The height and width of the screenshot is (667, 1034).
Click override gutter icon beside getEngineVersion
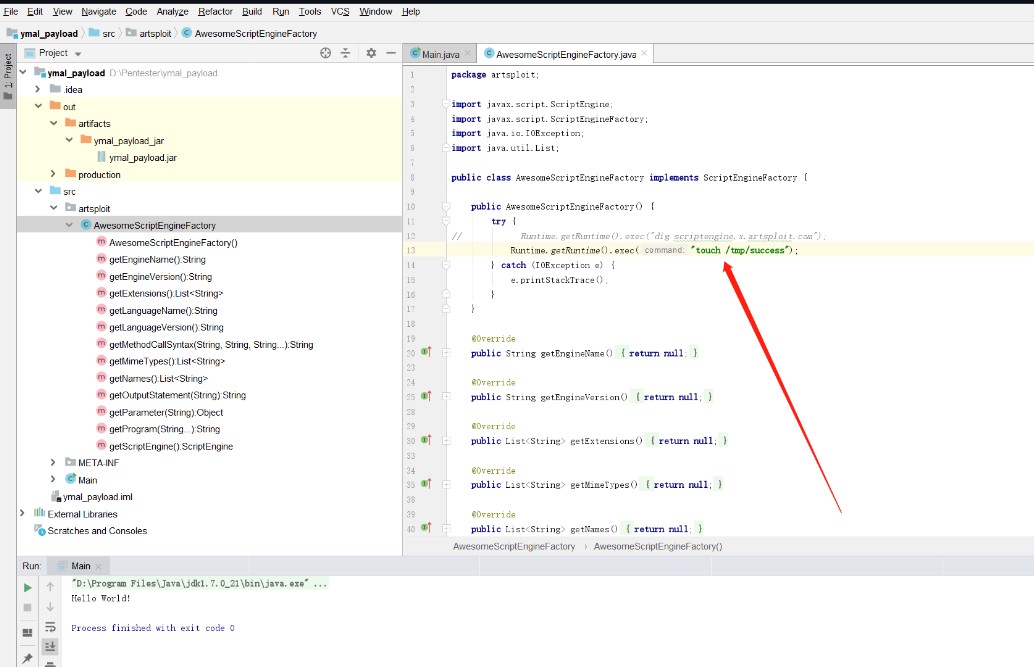426,396
